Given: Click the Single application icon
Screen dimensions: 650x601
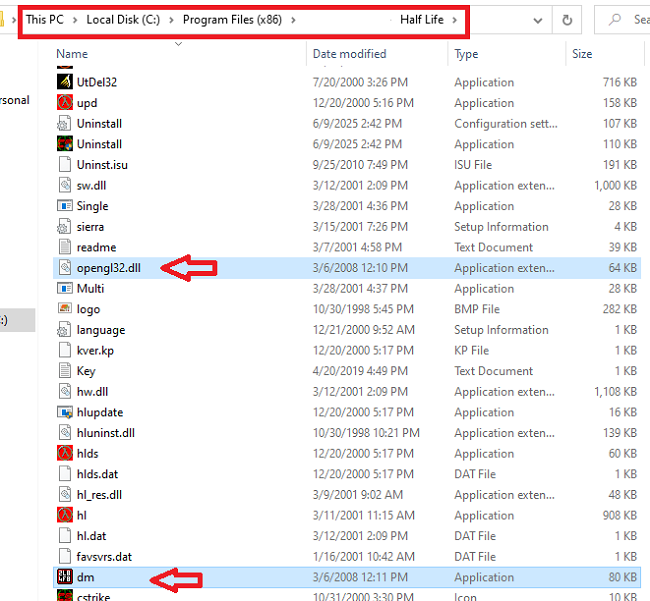Looking at the screenshot, I should click(65, 206).
